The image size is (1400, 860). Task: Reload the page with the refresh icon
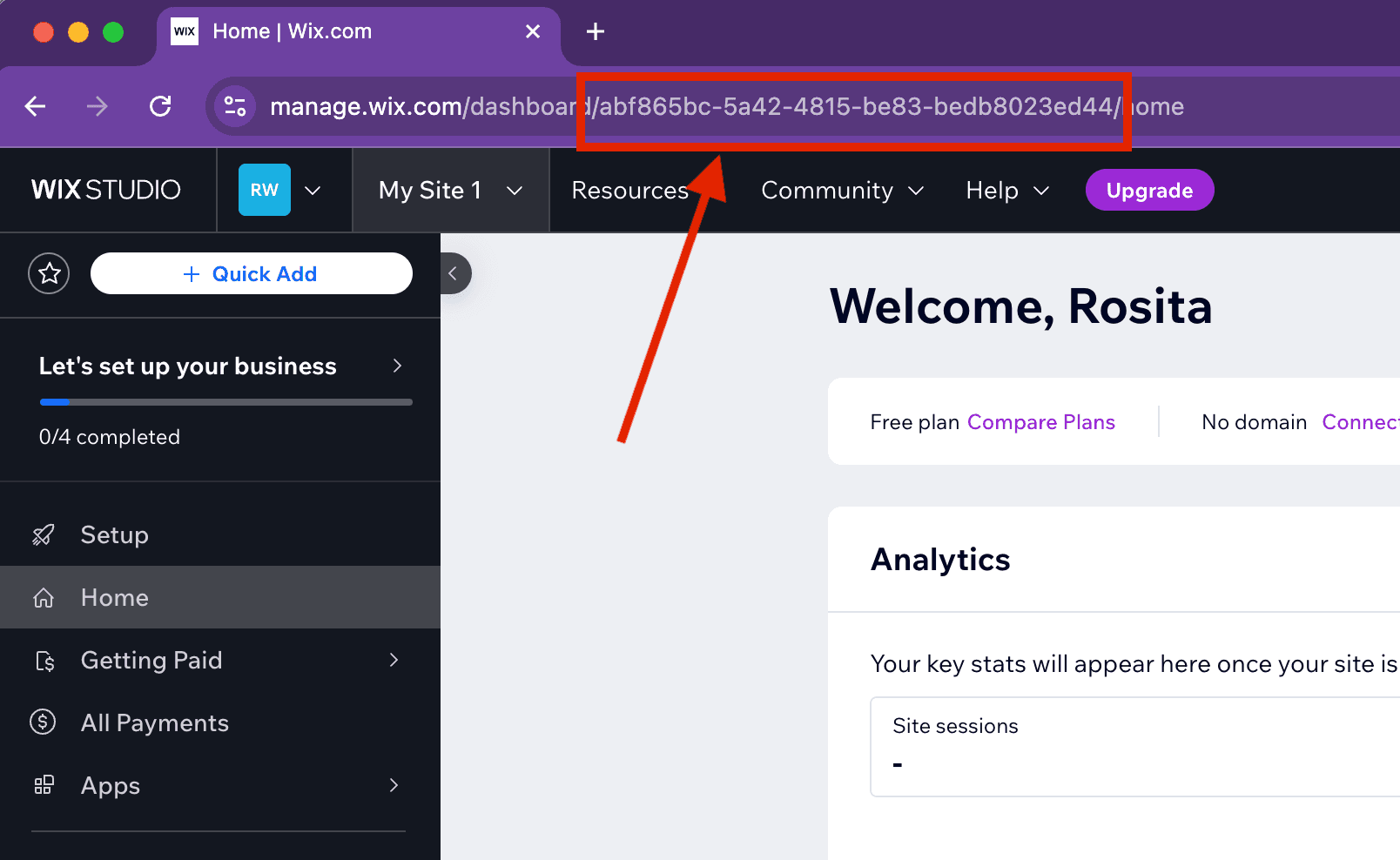[x=160, y=106]
